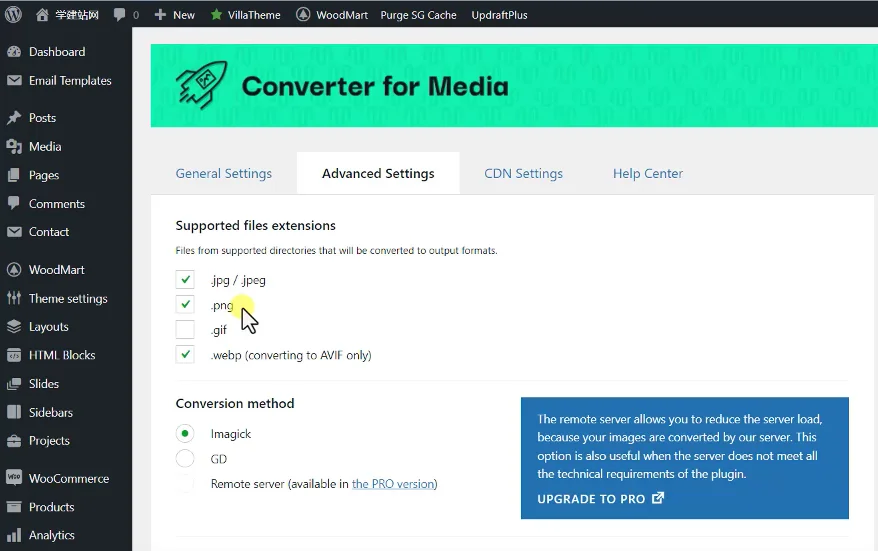Open the VillaTheme admin bar menu
The height and width of the screenshot is (551, 878).
[245, 15]
